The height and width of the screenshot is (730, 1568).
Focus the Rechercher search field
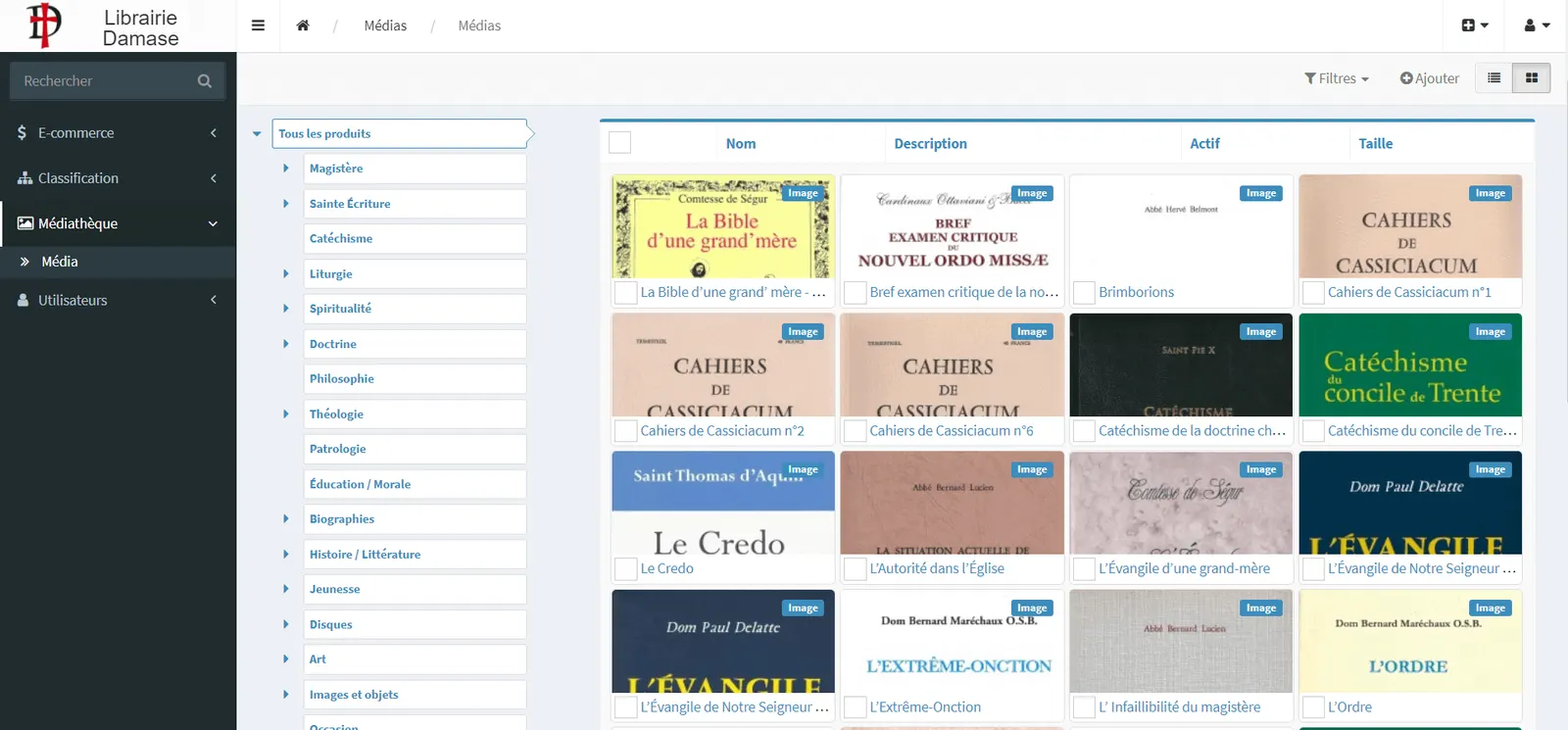coord(103,81)
